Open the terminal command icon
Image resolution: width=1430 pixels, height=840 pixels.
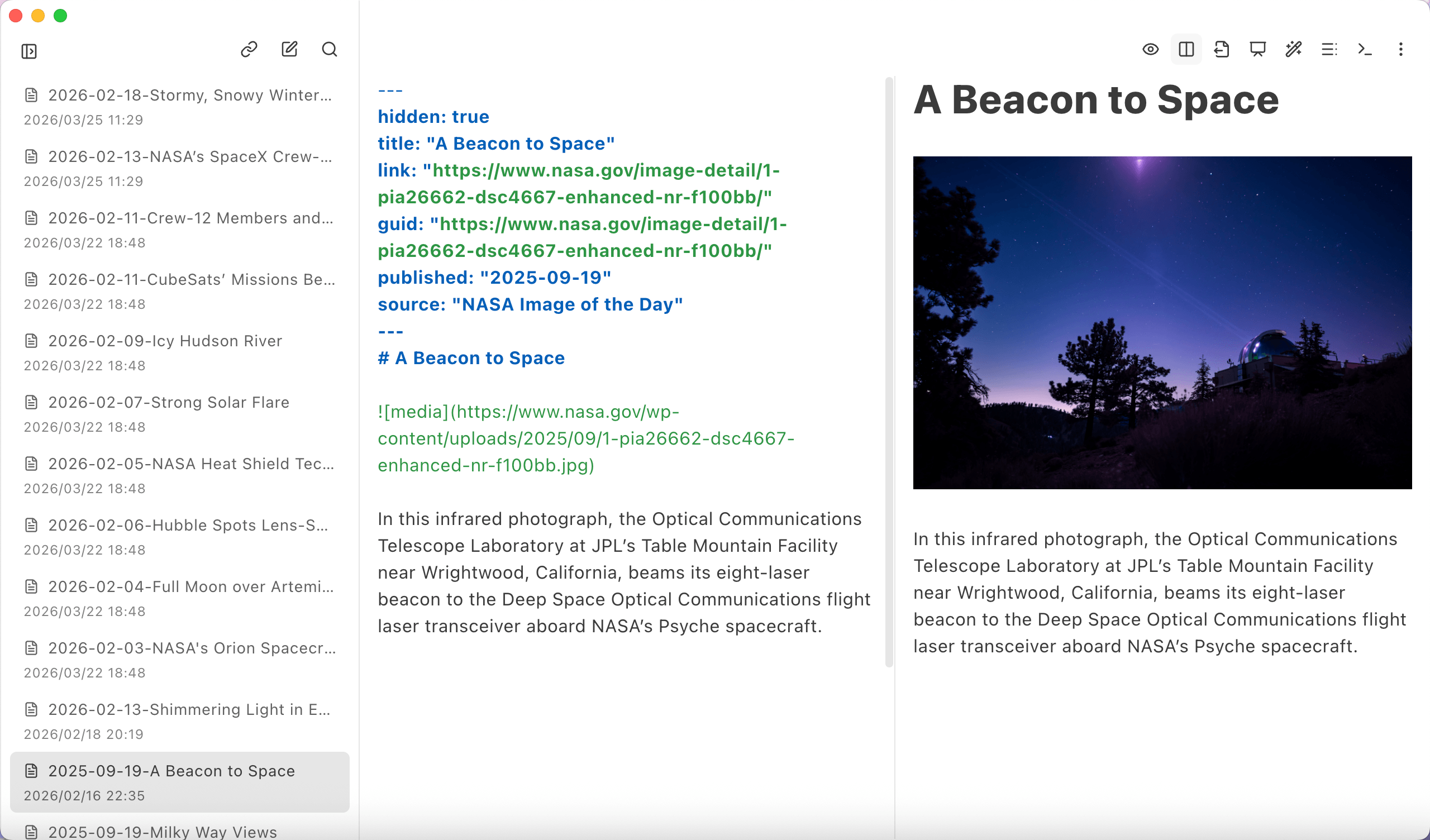1365,49
